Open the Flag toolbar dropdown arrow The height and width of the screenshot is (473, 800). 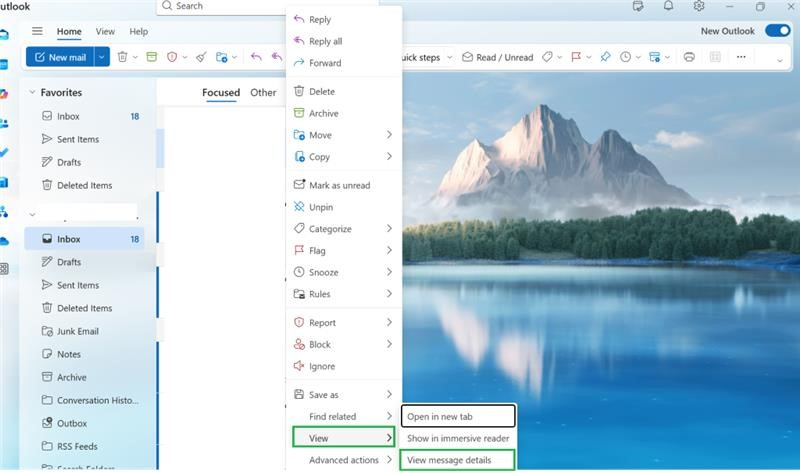[x=588, y=57]
